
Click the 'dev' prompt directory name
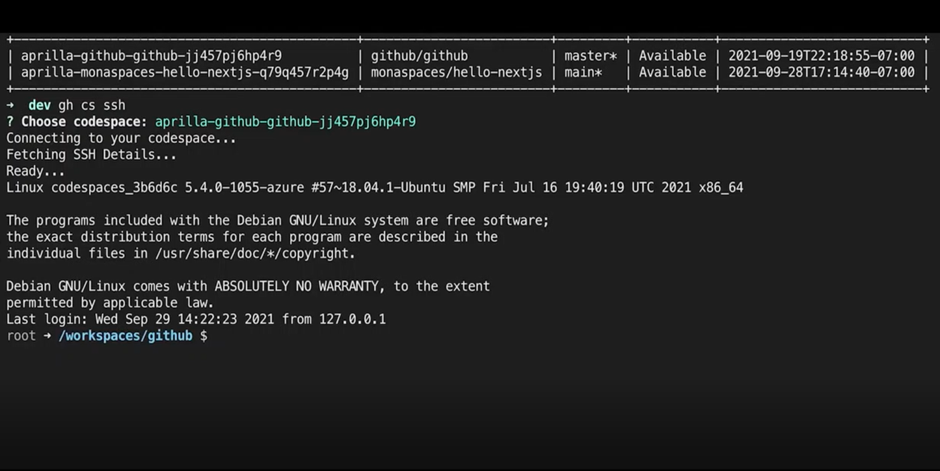40,105
